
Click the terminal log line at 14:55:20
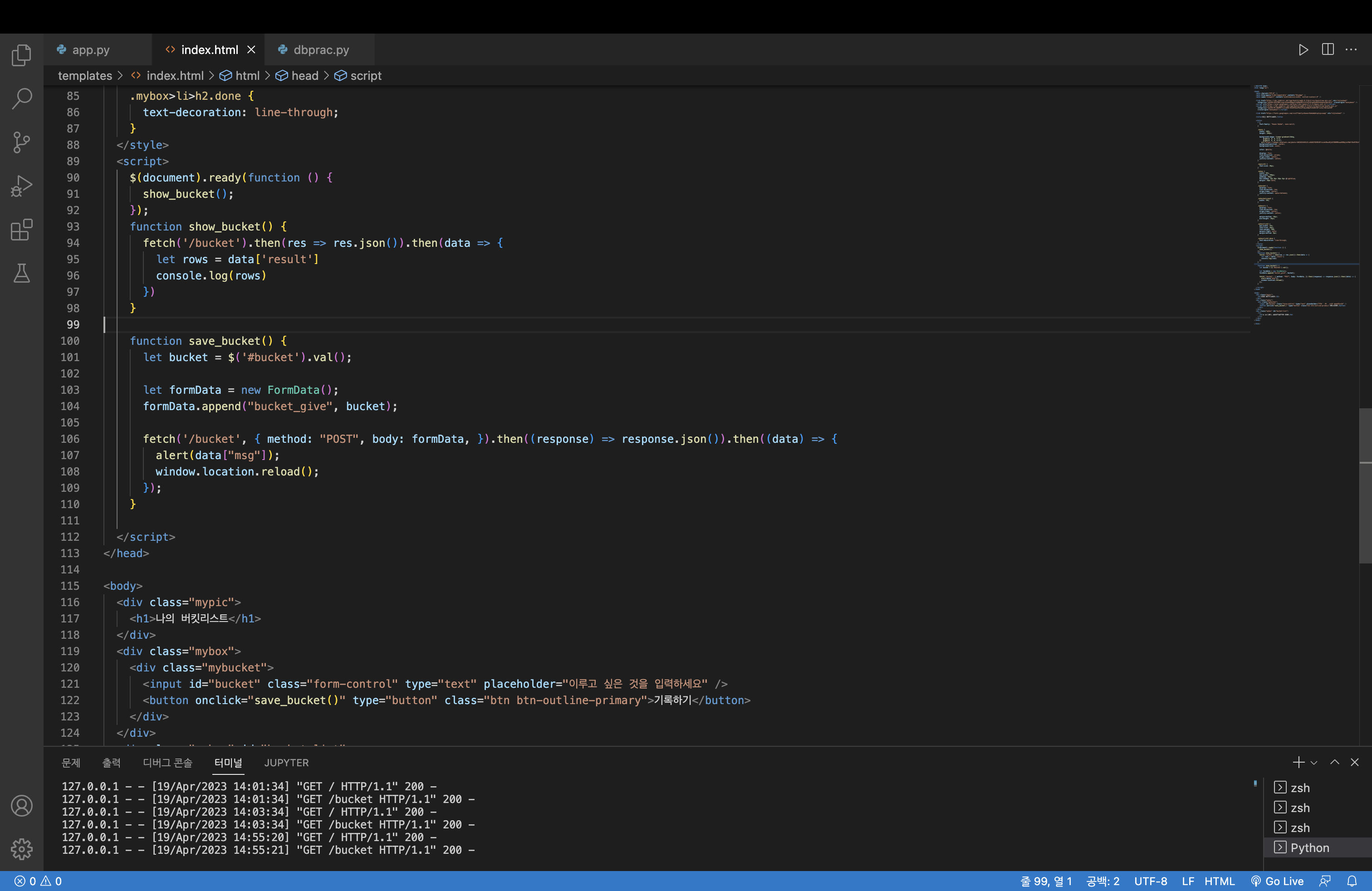(x=249, y=837)
